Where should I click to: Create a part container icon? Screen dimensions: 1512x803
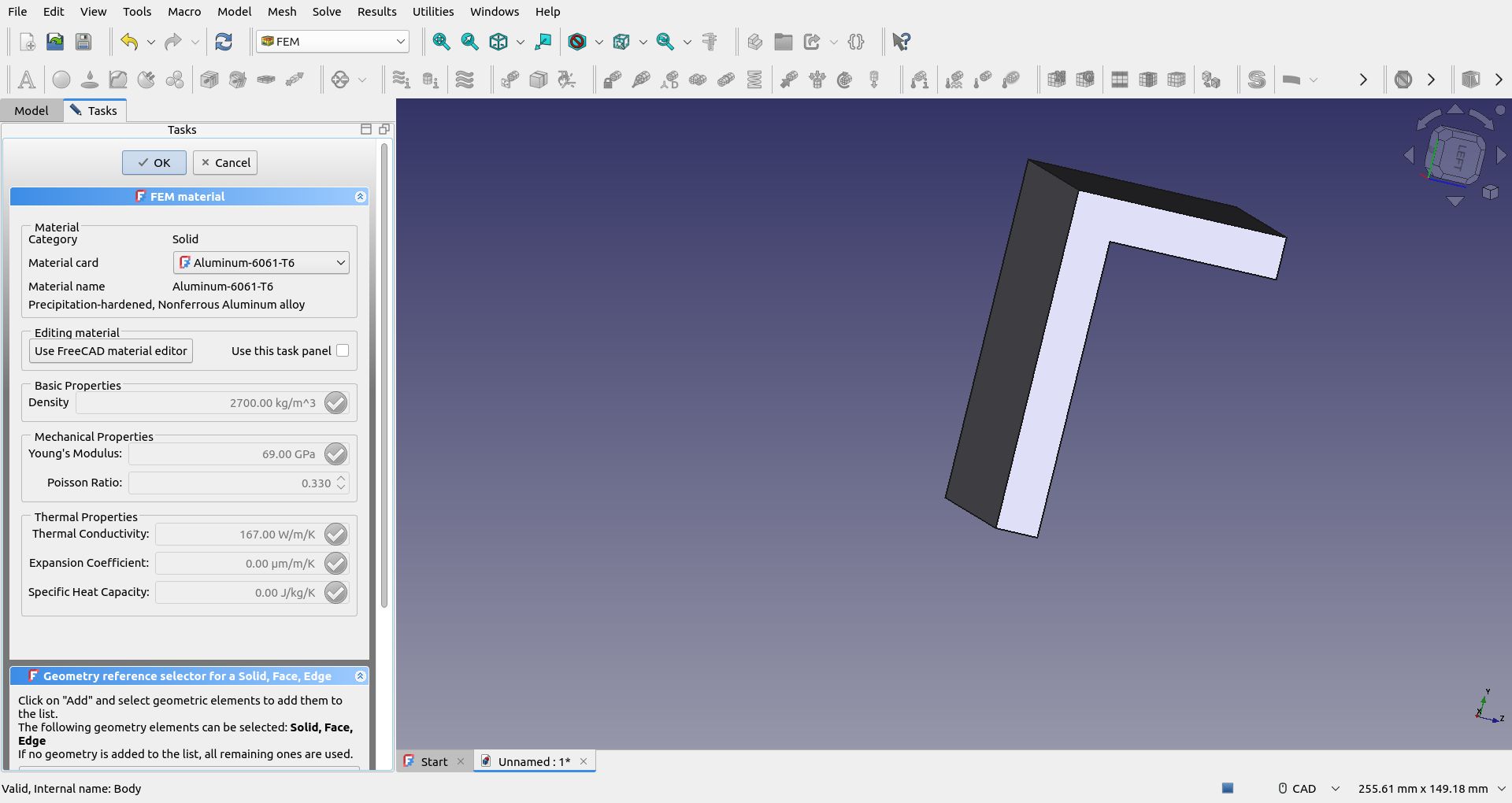click(x=755, y=42)
